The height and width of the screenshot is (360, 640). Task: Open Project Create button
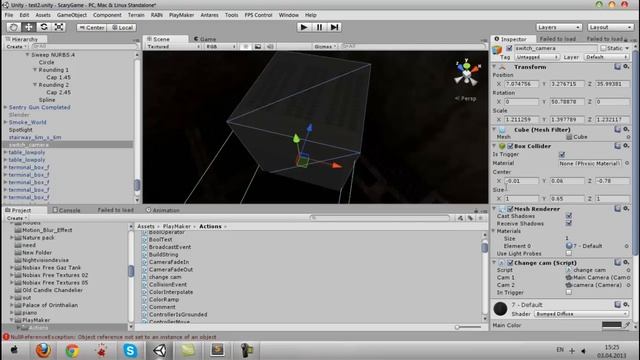coord(16,218)
